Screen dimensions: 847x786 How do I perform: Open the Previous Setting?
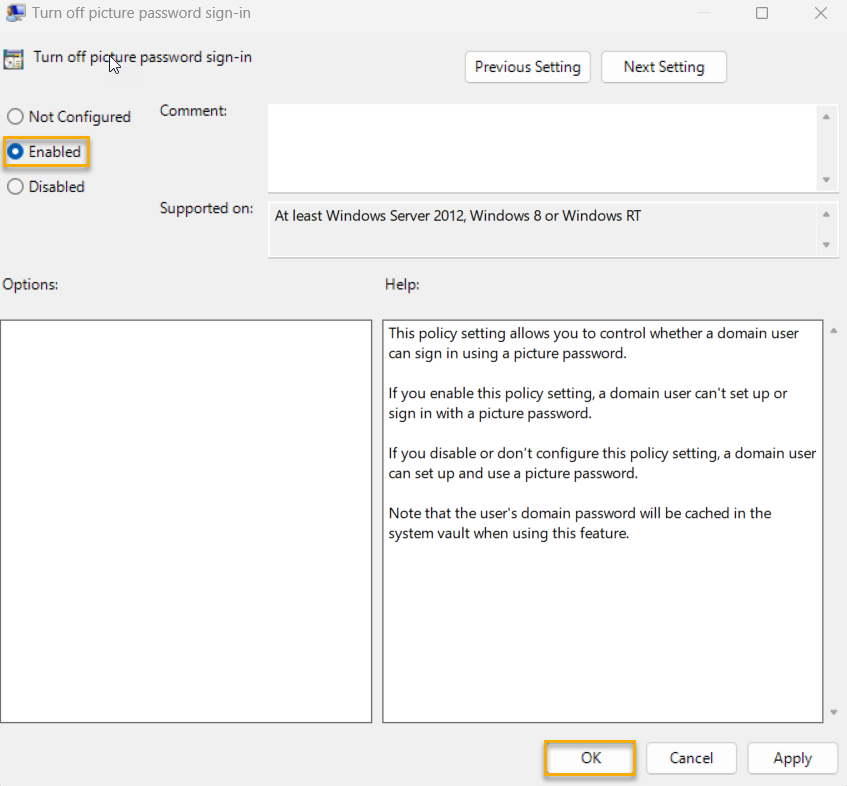[x=527, y=67]
